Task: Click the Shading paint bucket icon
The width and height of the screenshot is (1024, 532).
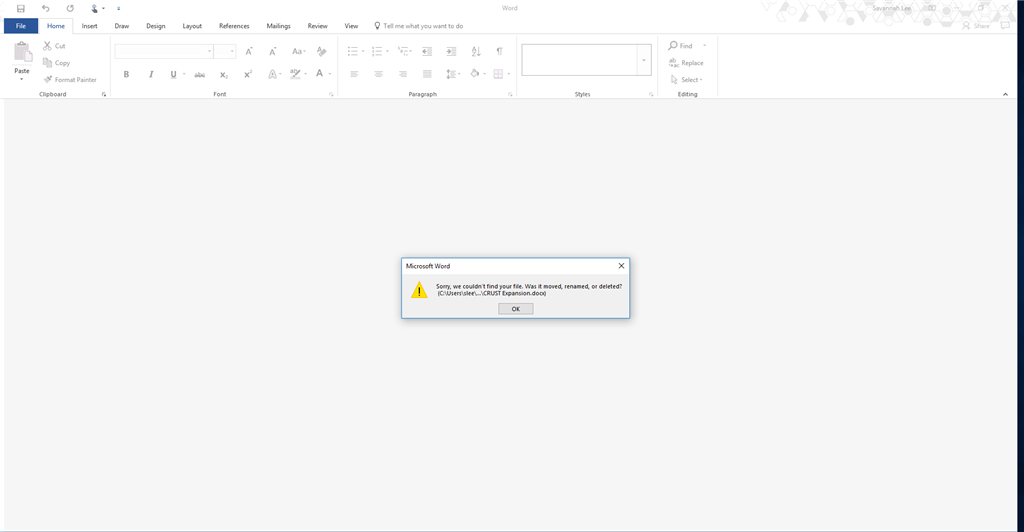Action: [x=475, y=74]
